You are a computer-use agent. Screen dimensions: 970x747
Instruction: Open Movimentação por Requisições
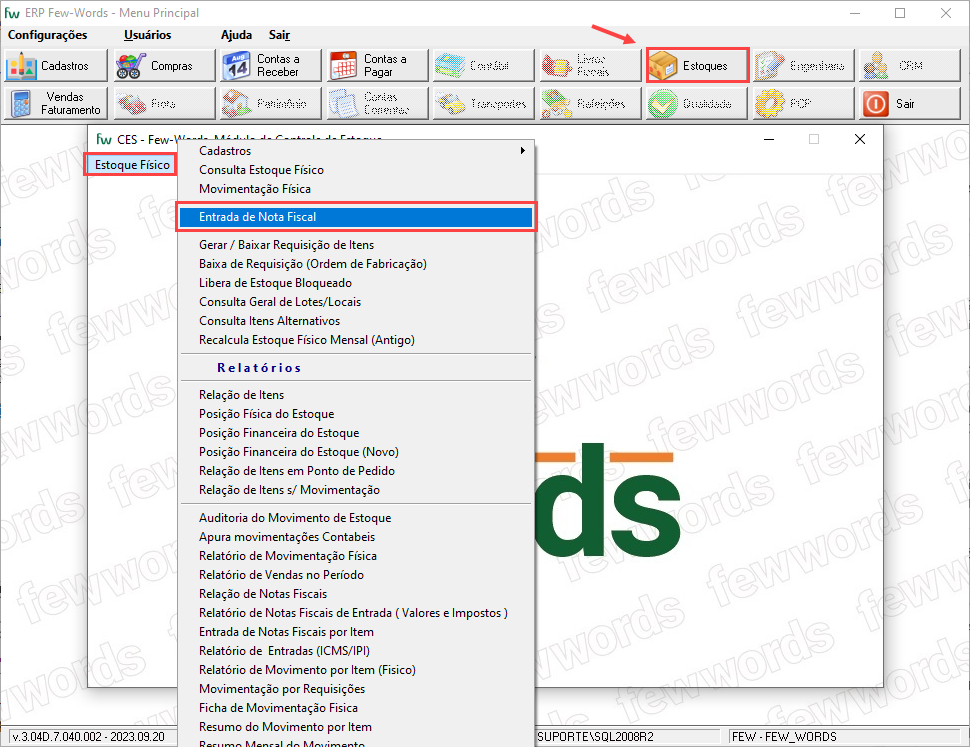[356, 689]
